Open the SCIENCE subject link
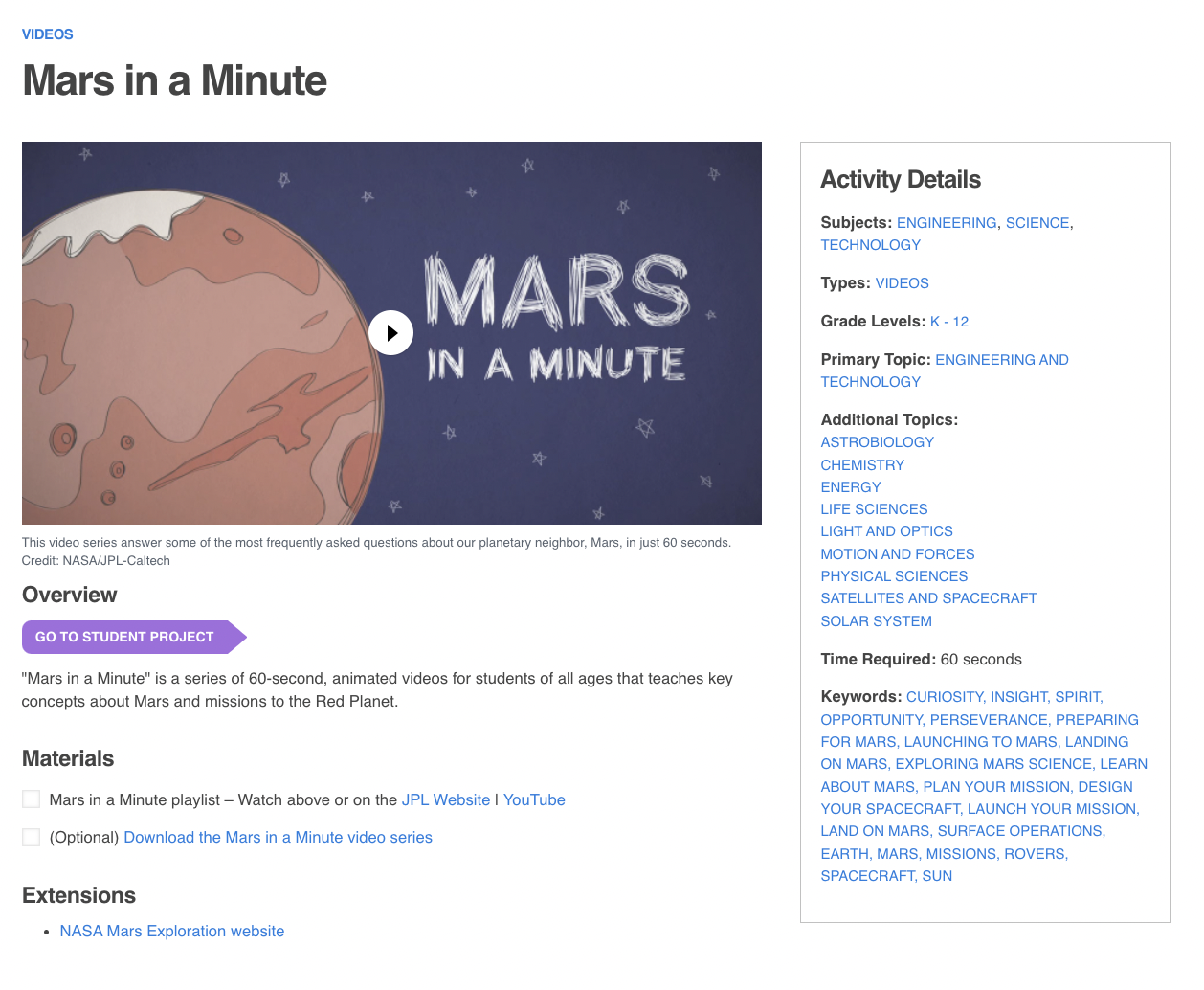 tap(1037, 222)
